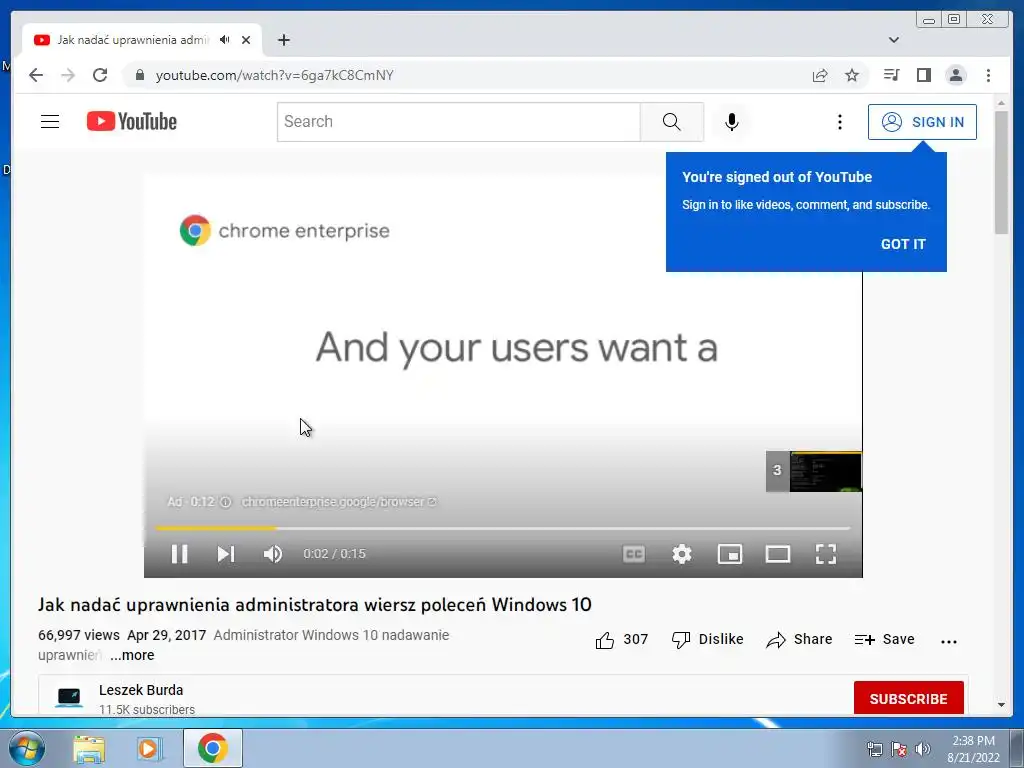Open Leszek Burda channel name
The height and width of the screenshot is (768, 1024).
click(141, 690)
